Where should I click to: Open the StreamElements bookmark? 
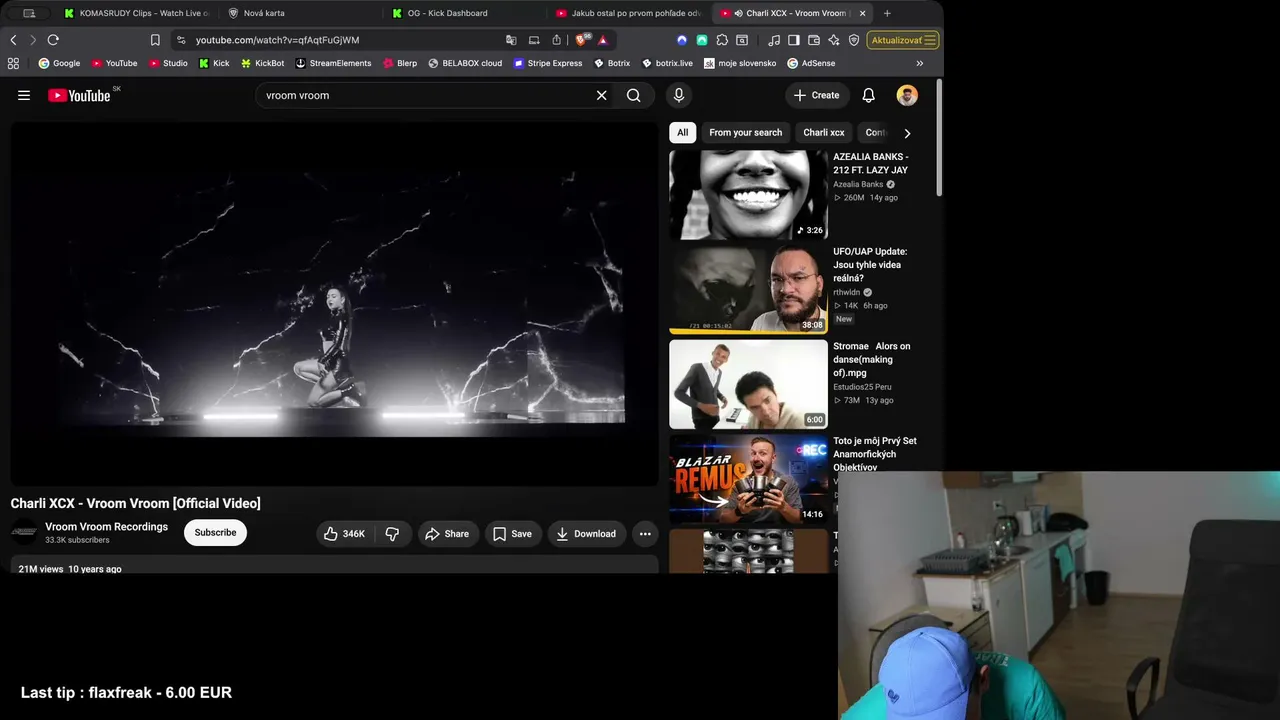pyautogui.click(x=333, y=63)
